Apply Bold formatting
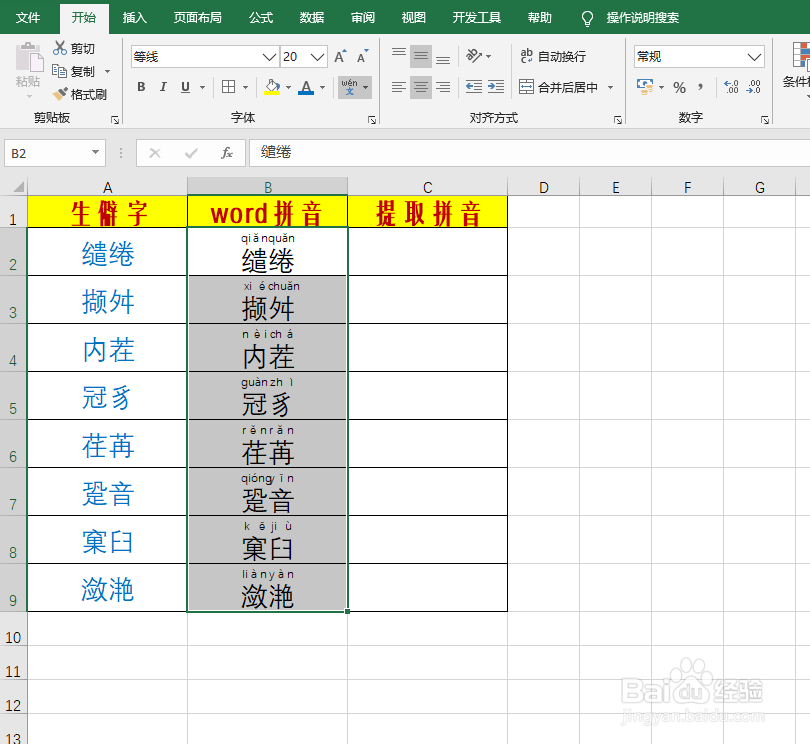 click(140, 87)
